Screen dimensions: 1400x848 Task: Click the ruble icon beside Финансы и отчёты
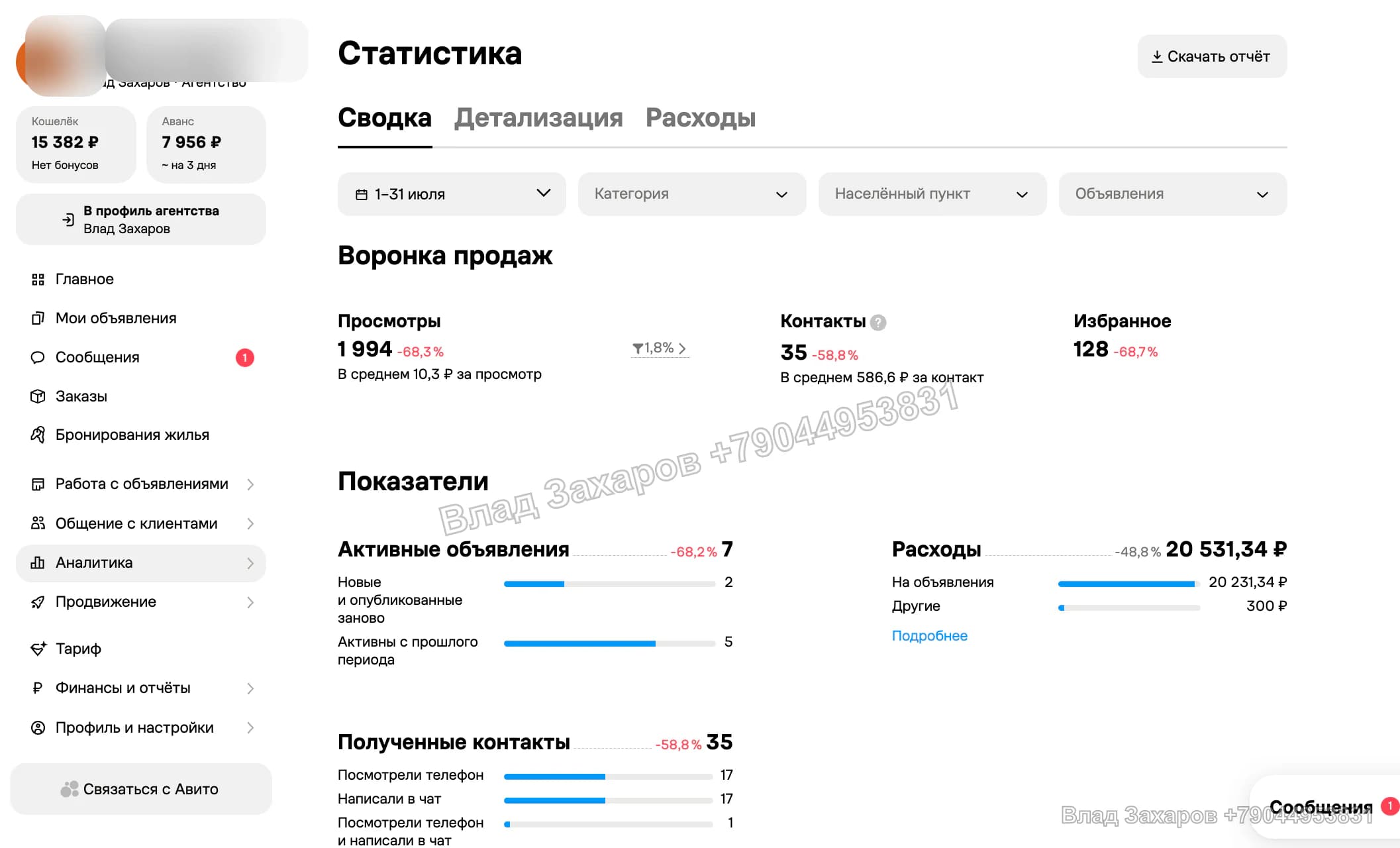(x=38, y=688)
